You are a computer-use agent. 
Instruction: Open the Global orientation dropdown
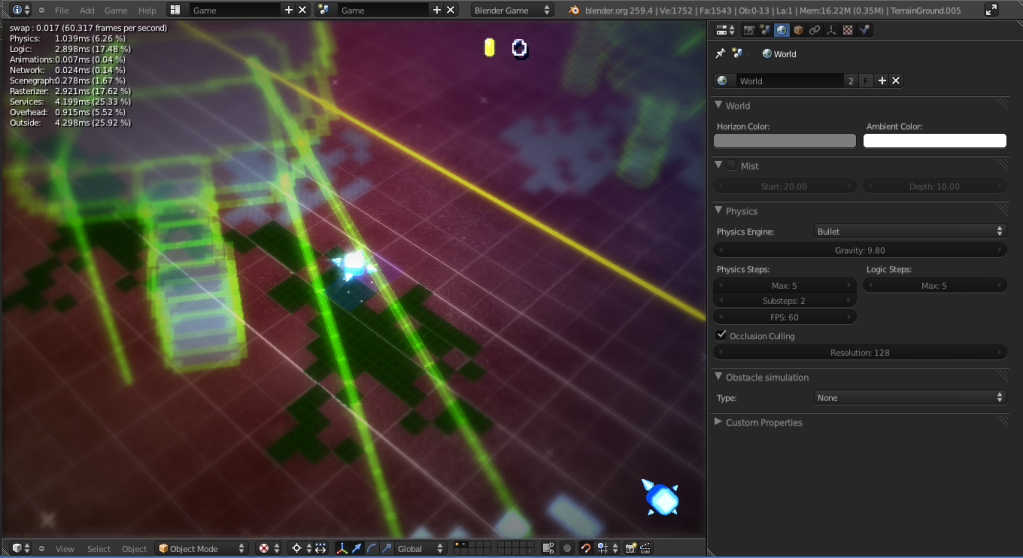[x=420, y=548]
